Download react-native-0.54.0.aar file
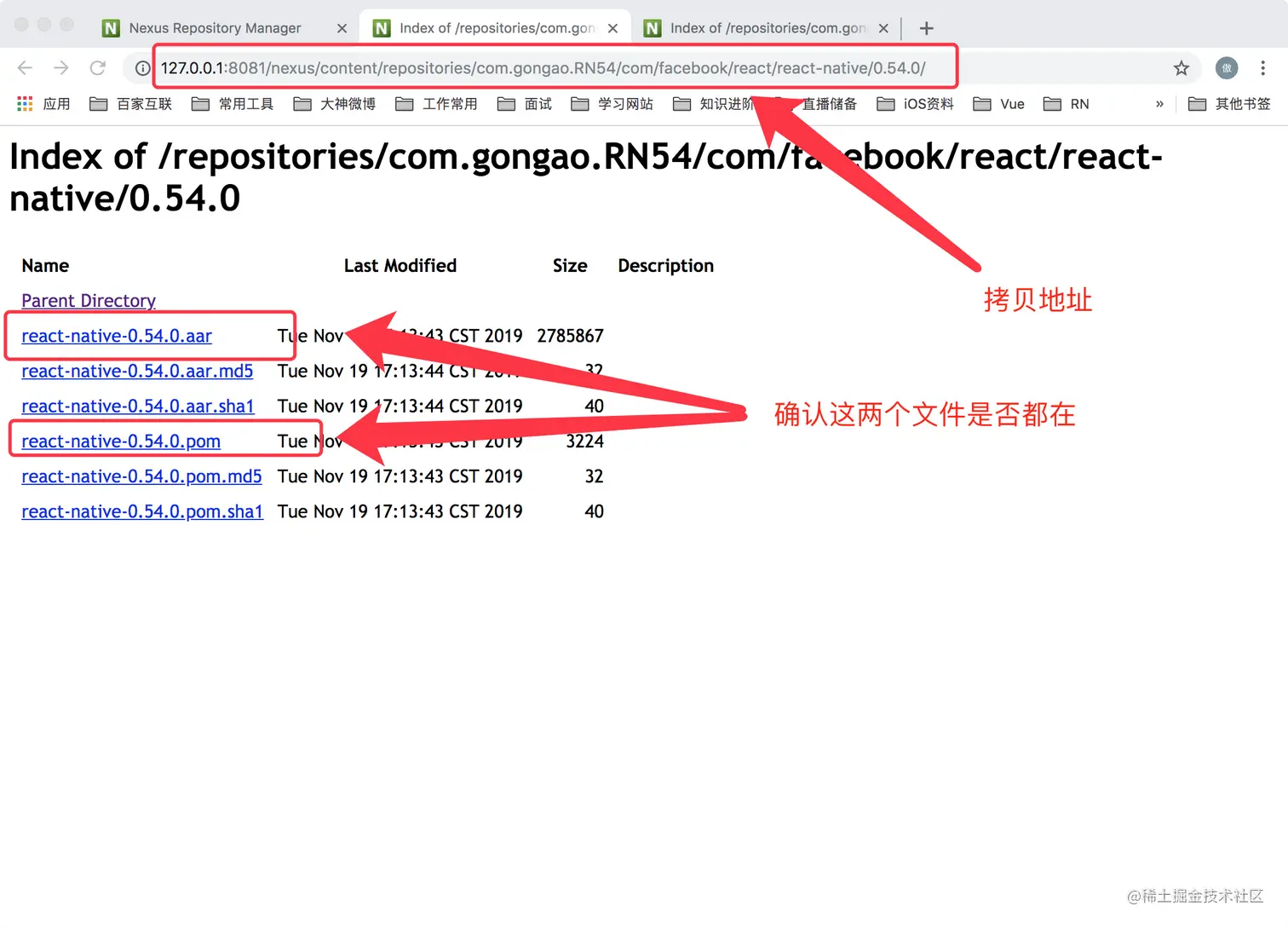This screenshot has height=929, width=1288. coord(117,336)
